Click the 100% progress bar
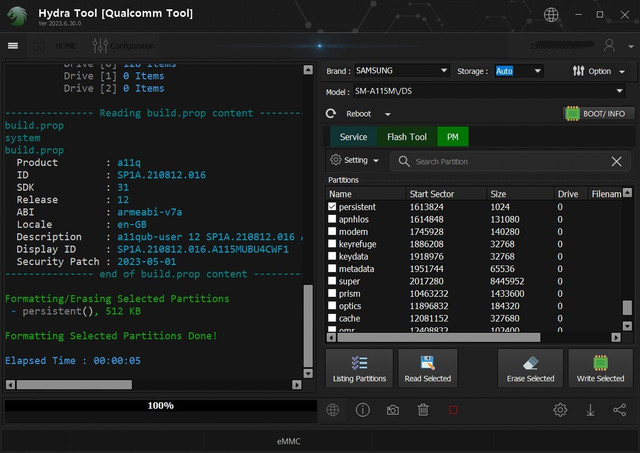 point(160,405)
